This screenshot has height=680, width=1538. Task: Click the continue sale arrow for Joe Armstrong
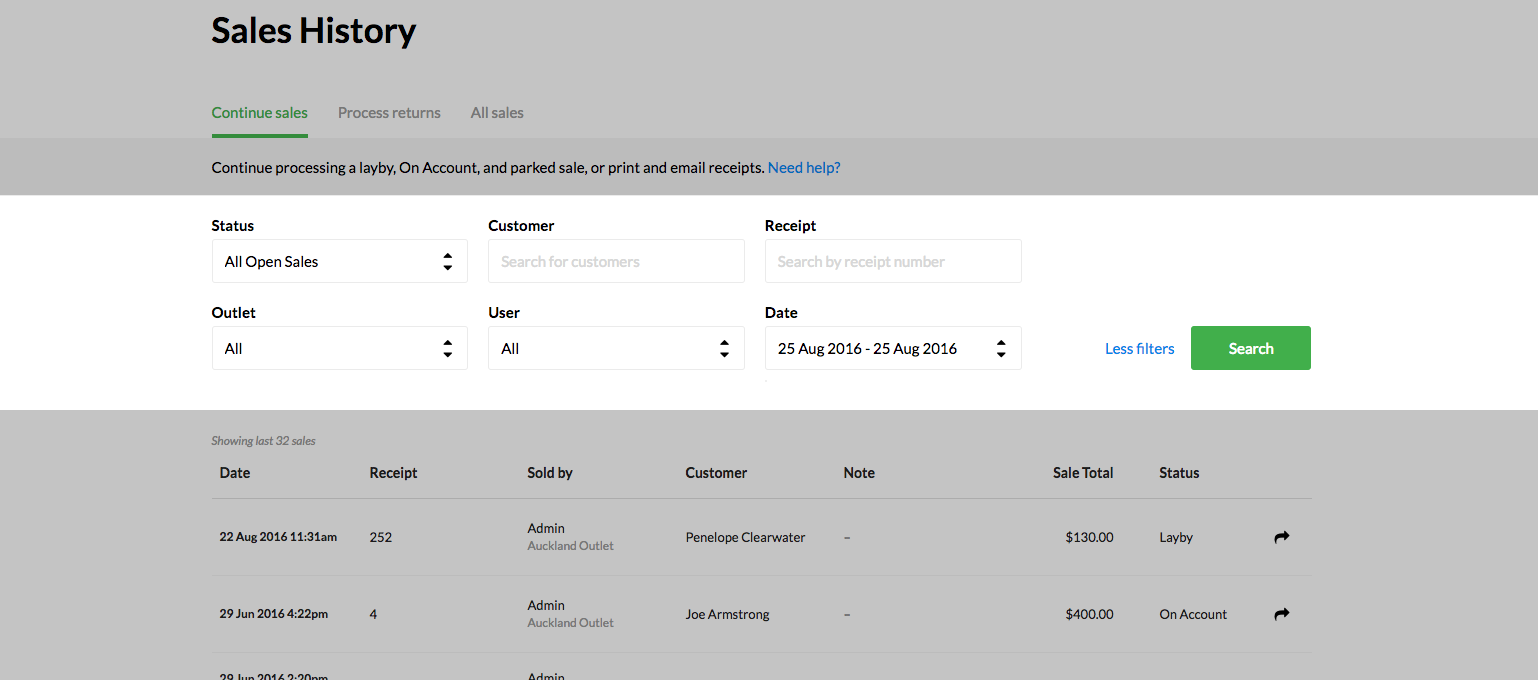coord(1281,614)
